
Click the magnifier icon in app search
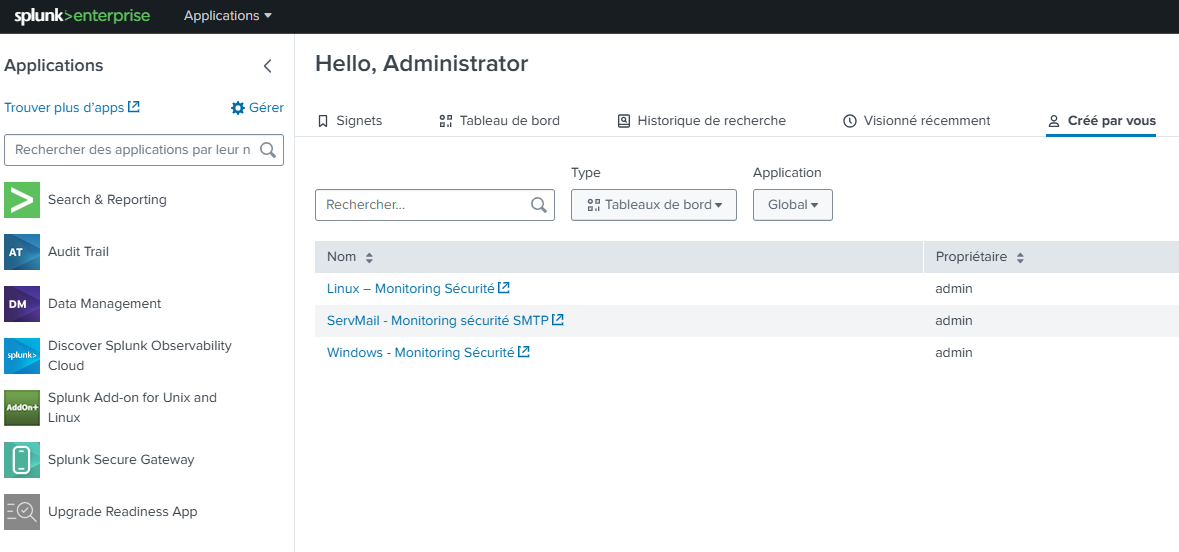[268, 150]
